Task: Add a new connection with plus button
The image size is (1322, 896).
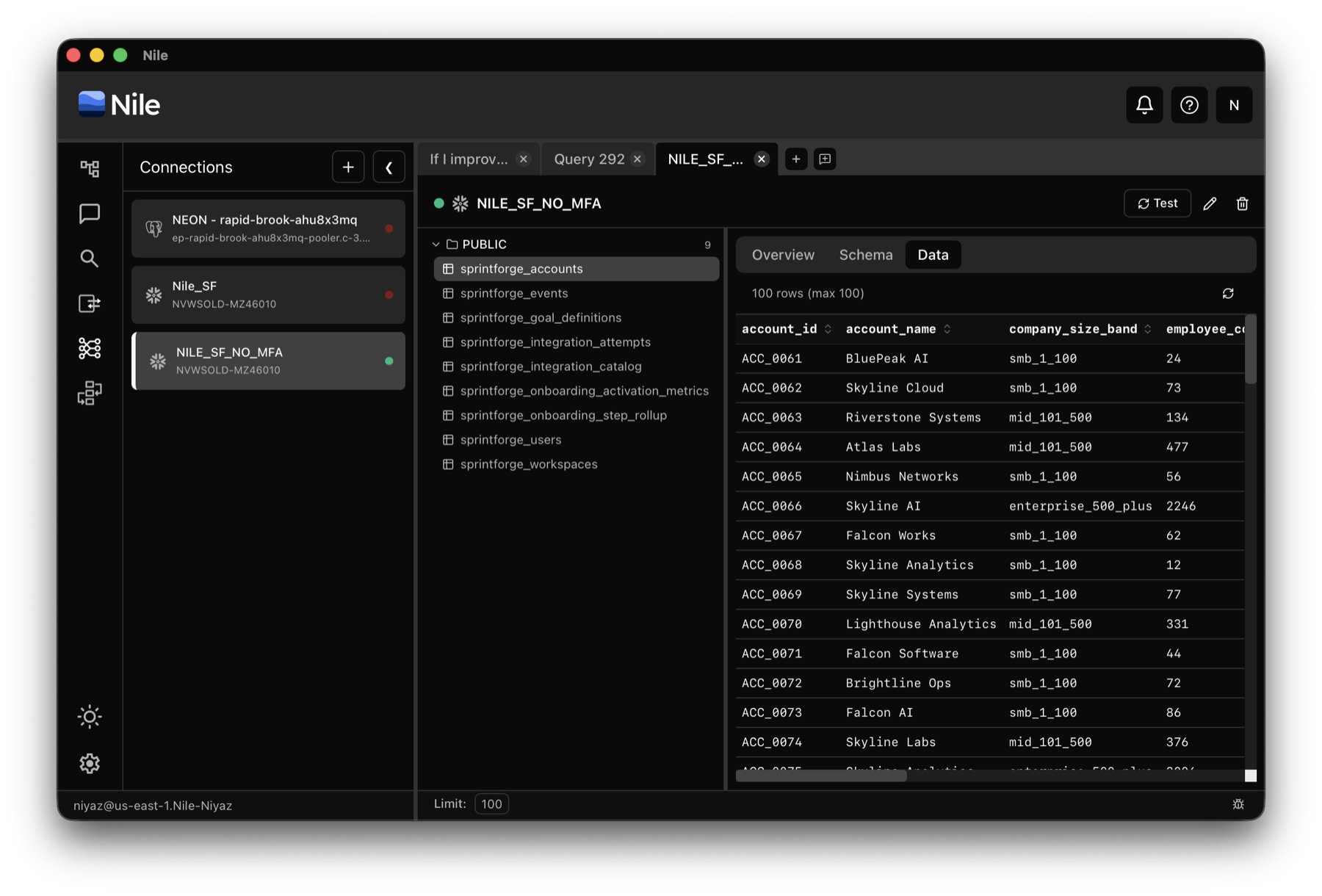Action: click(x=348, y=167)
